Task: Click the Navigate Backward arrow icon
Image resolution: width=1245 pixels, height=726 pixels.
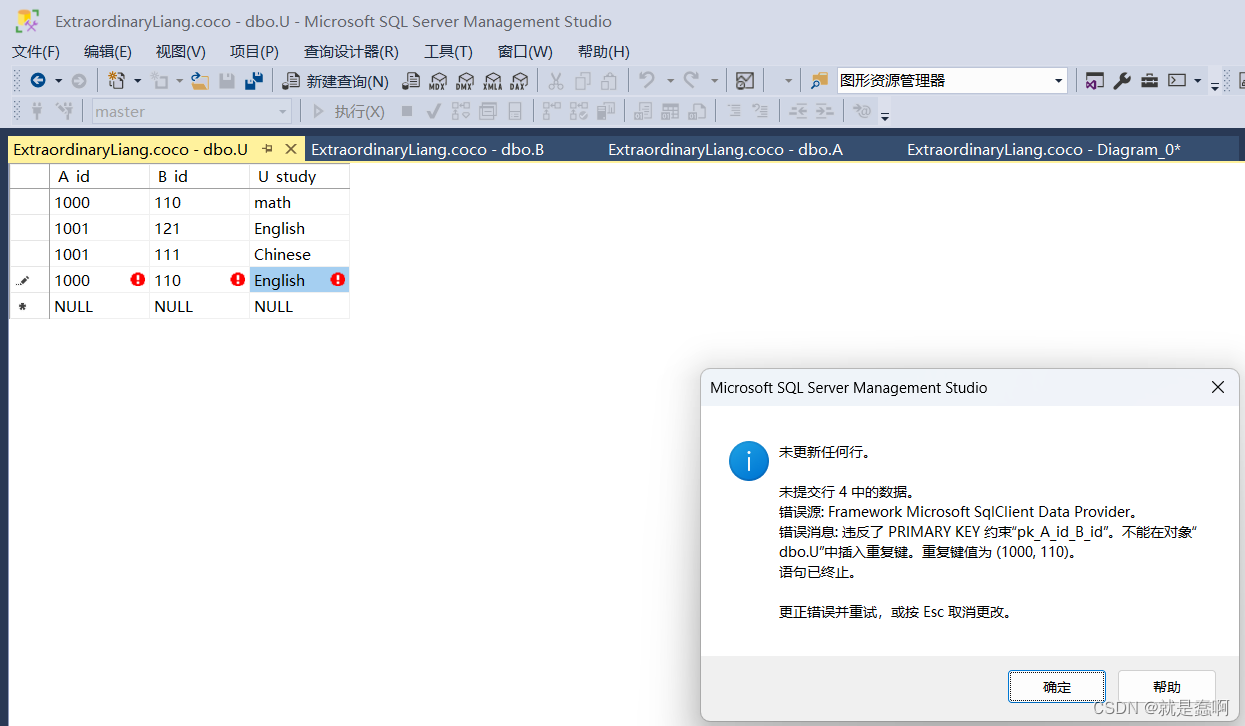Action: [38, 81]
